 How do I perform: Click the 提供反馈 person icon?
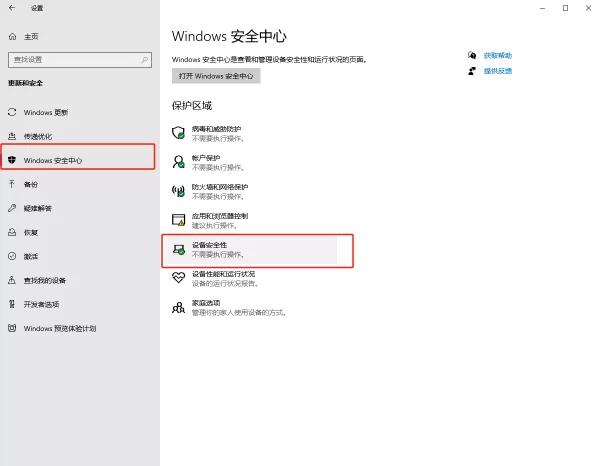472,71
